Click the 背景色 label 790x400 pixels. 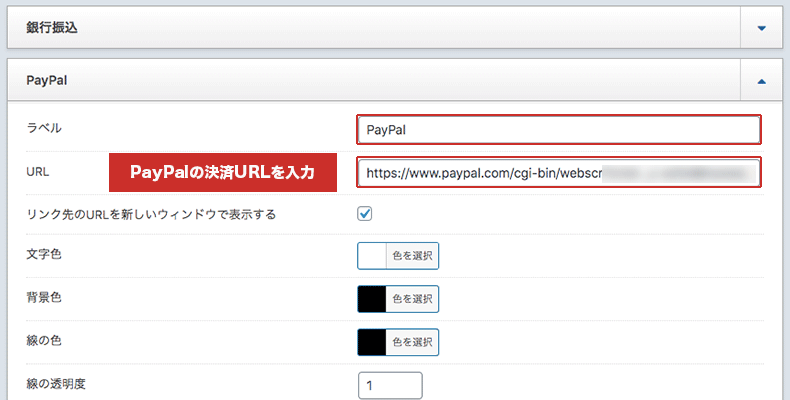(x=44, y=297)
